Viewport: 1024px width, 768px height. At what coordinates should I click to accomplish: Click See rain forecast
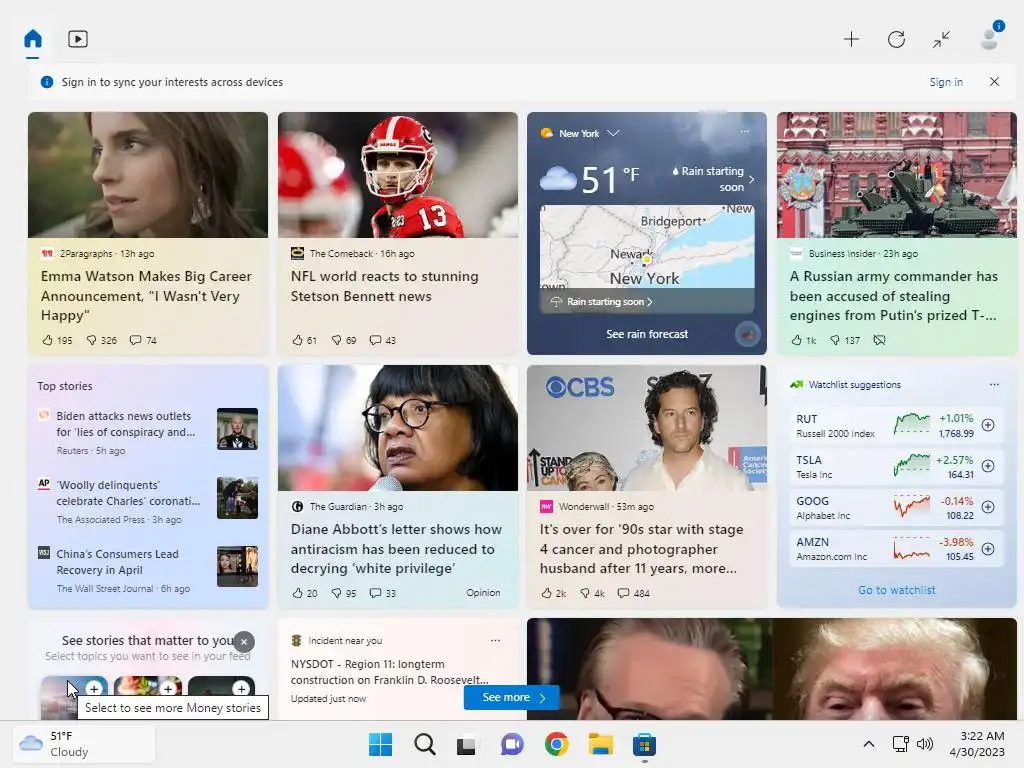(647, 334)
